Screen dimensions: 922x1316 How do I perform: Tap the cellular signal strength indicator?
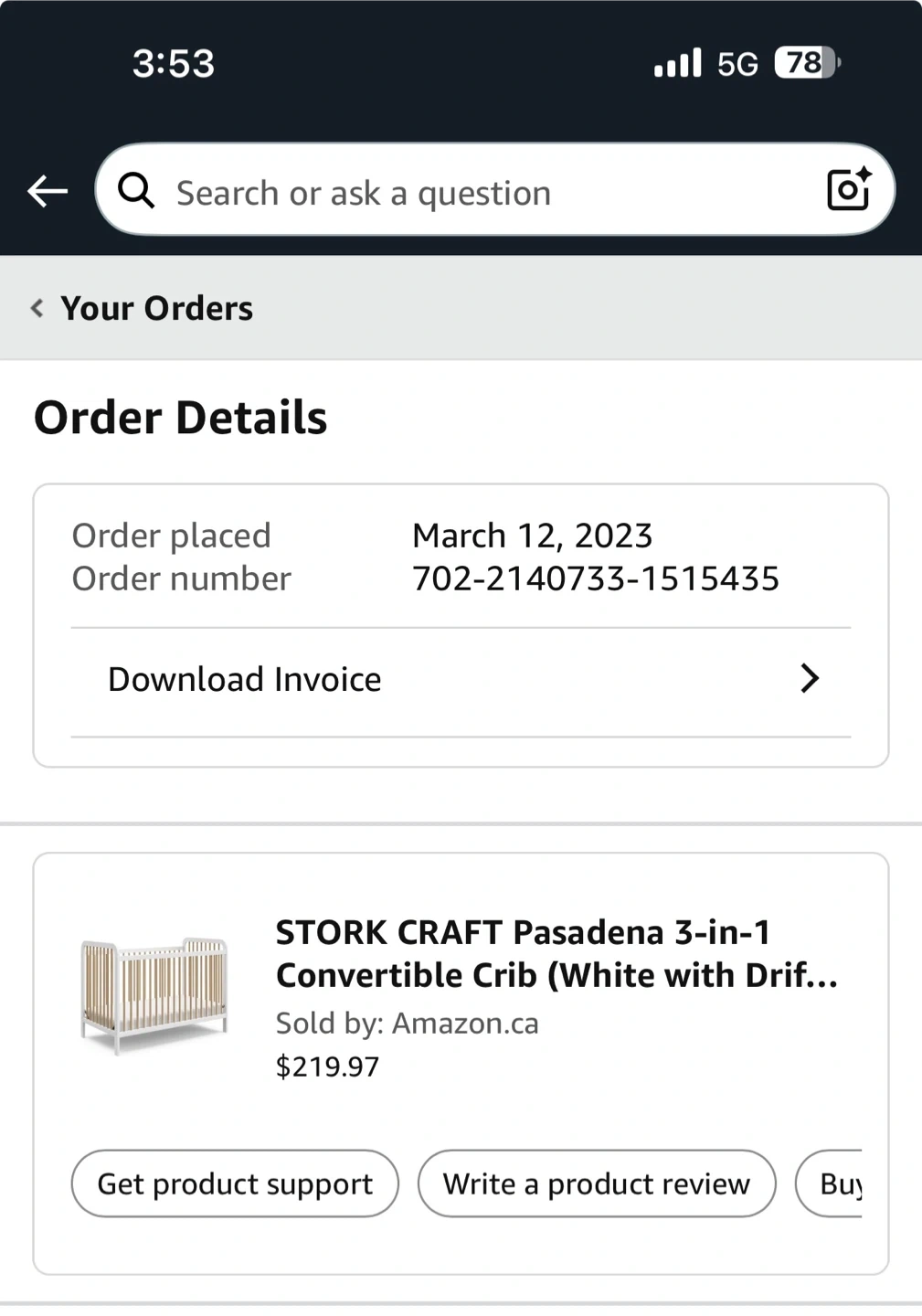(677, 63)
